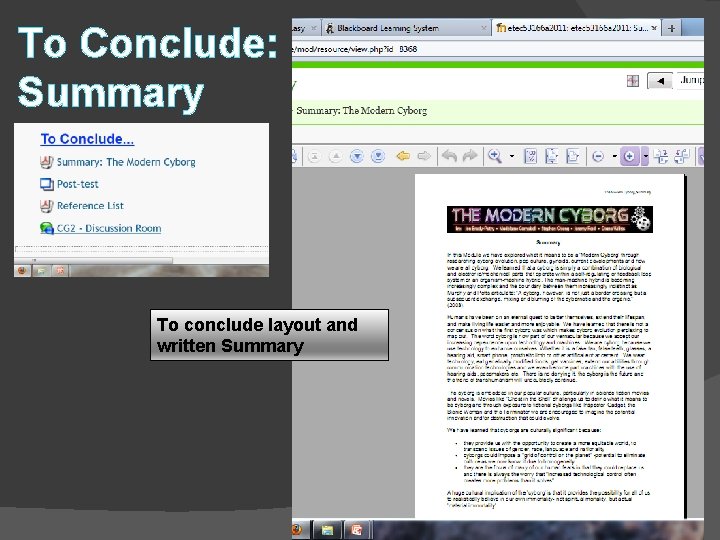The height and width of the screenshot is (540, 720).
Task: Click the yellow previous view arrow
Action: click(403, 156)
